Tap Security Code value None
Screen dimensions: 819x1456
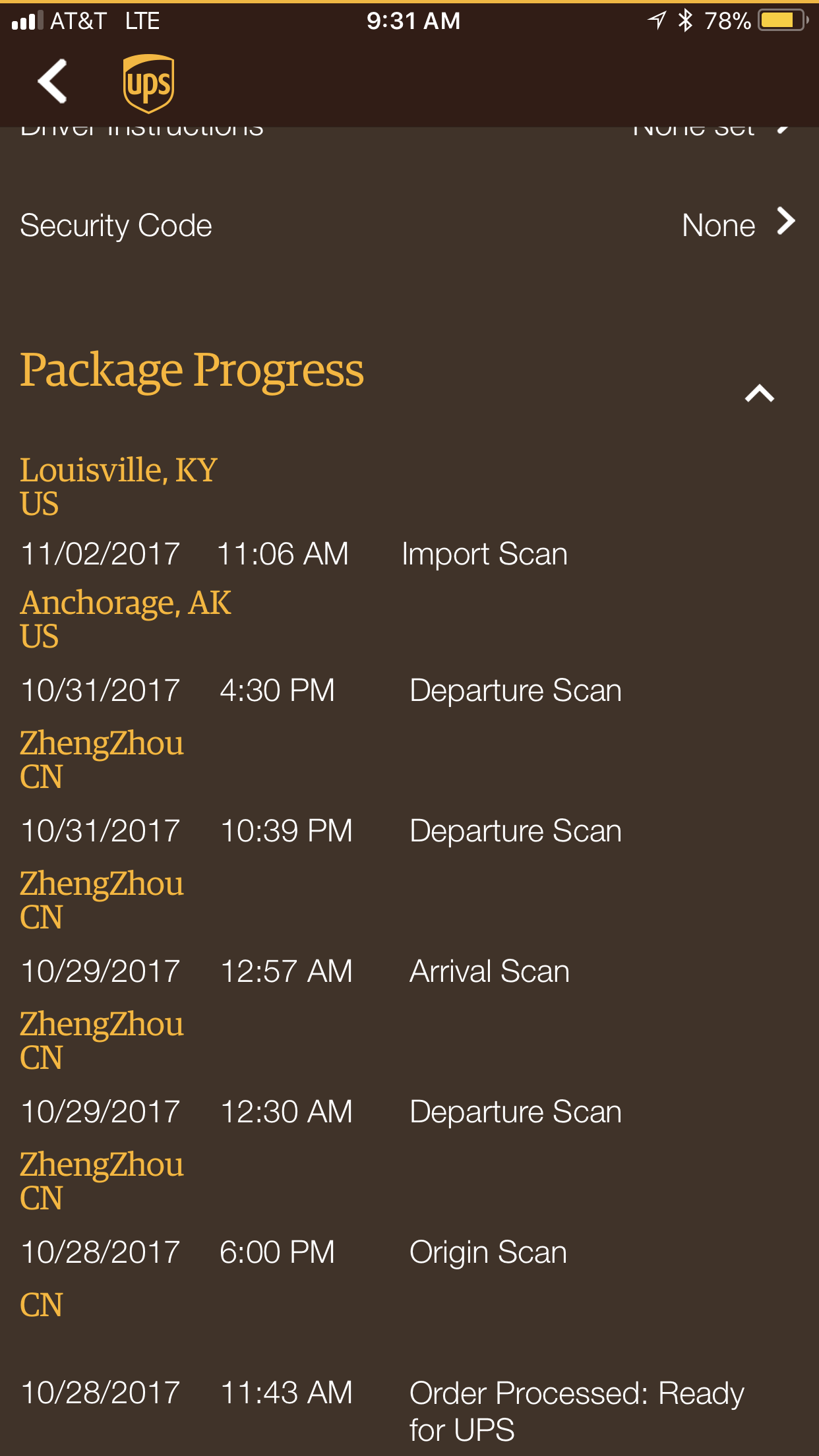pyautogui.click(x=718, y=226)
